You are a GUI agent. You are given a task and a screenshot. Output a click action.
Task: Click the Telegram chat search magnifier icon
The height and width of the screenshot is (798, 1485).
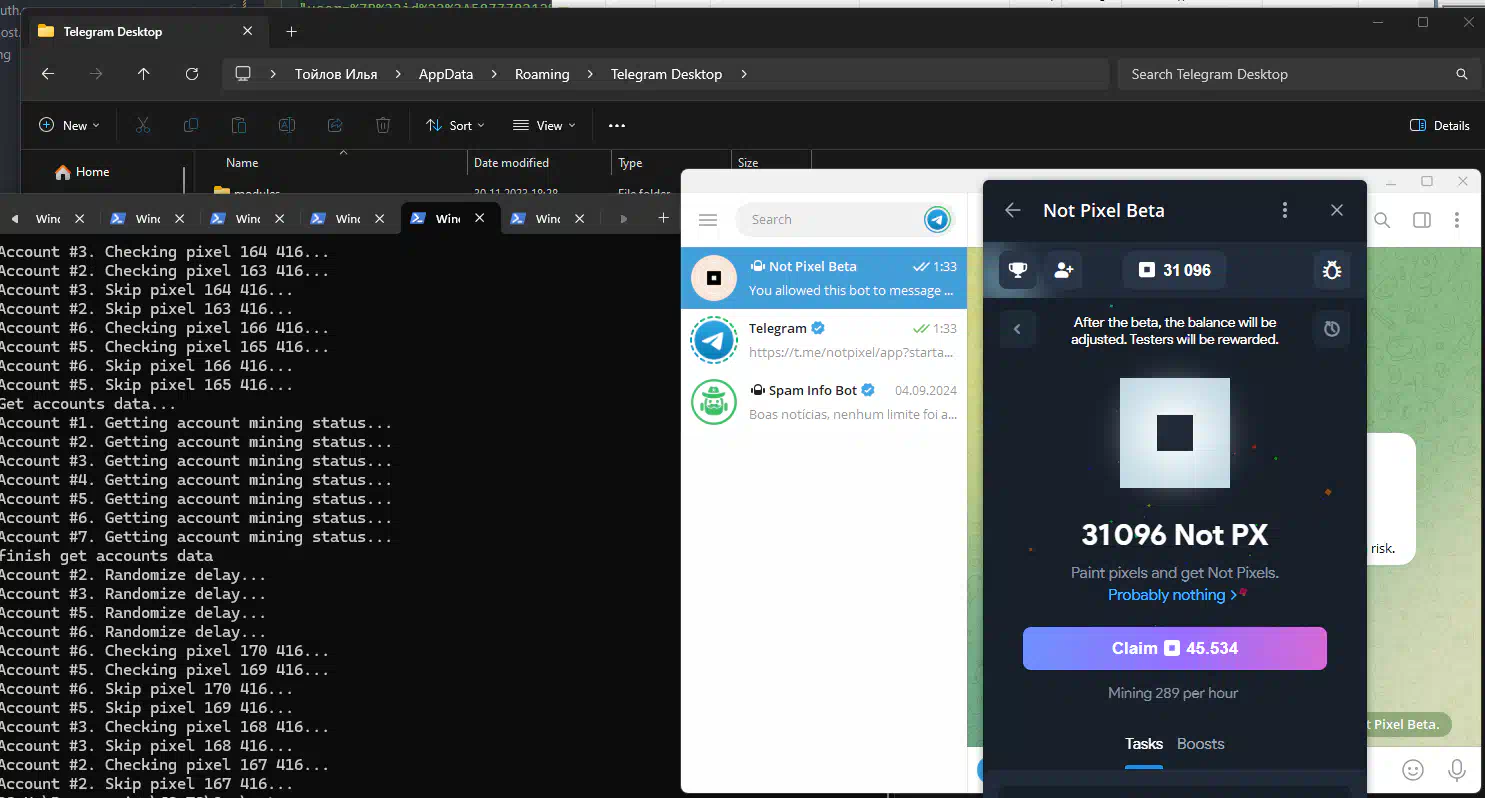[1382, 220]
